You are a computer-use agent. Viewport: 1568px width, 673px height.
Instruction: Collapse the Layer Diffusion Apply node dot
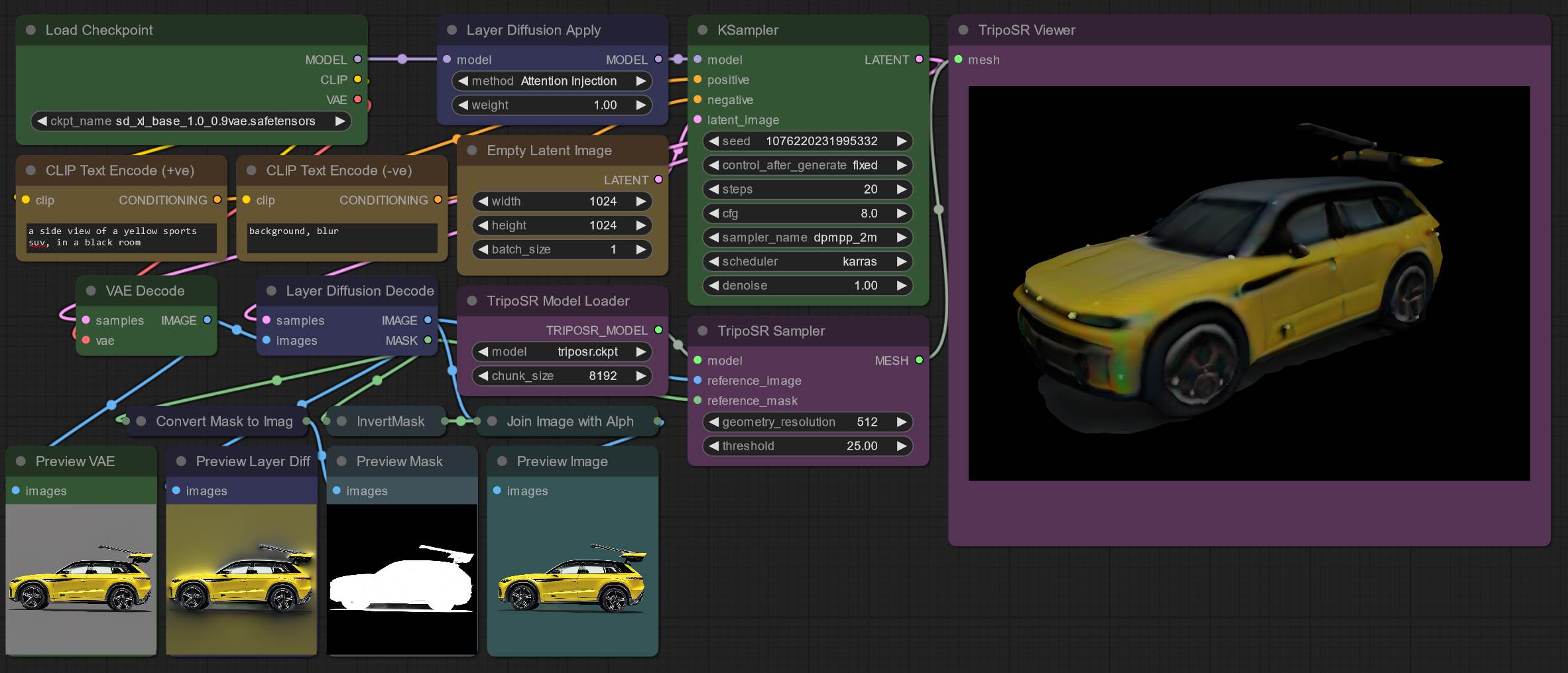click(452, 30)
